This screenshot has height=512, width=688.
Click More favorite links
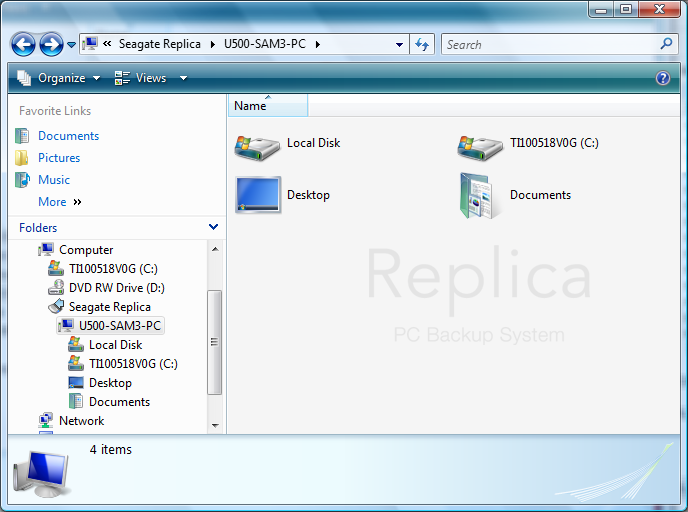(x=60, y=202)
